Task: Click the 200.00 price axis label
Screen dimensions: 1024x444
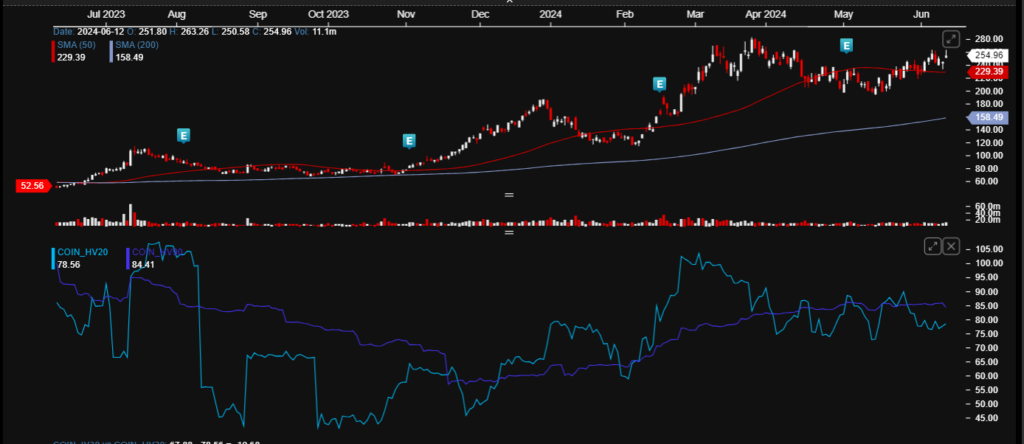Action: tap(989, 91)
